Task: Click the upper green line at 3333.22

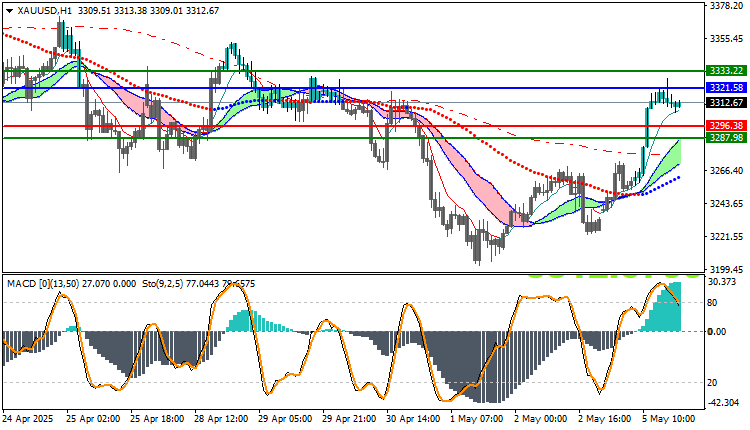Action: [x=354, y=71]
